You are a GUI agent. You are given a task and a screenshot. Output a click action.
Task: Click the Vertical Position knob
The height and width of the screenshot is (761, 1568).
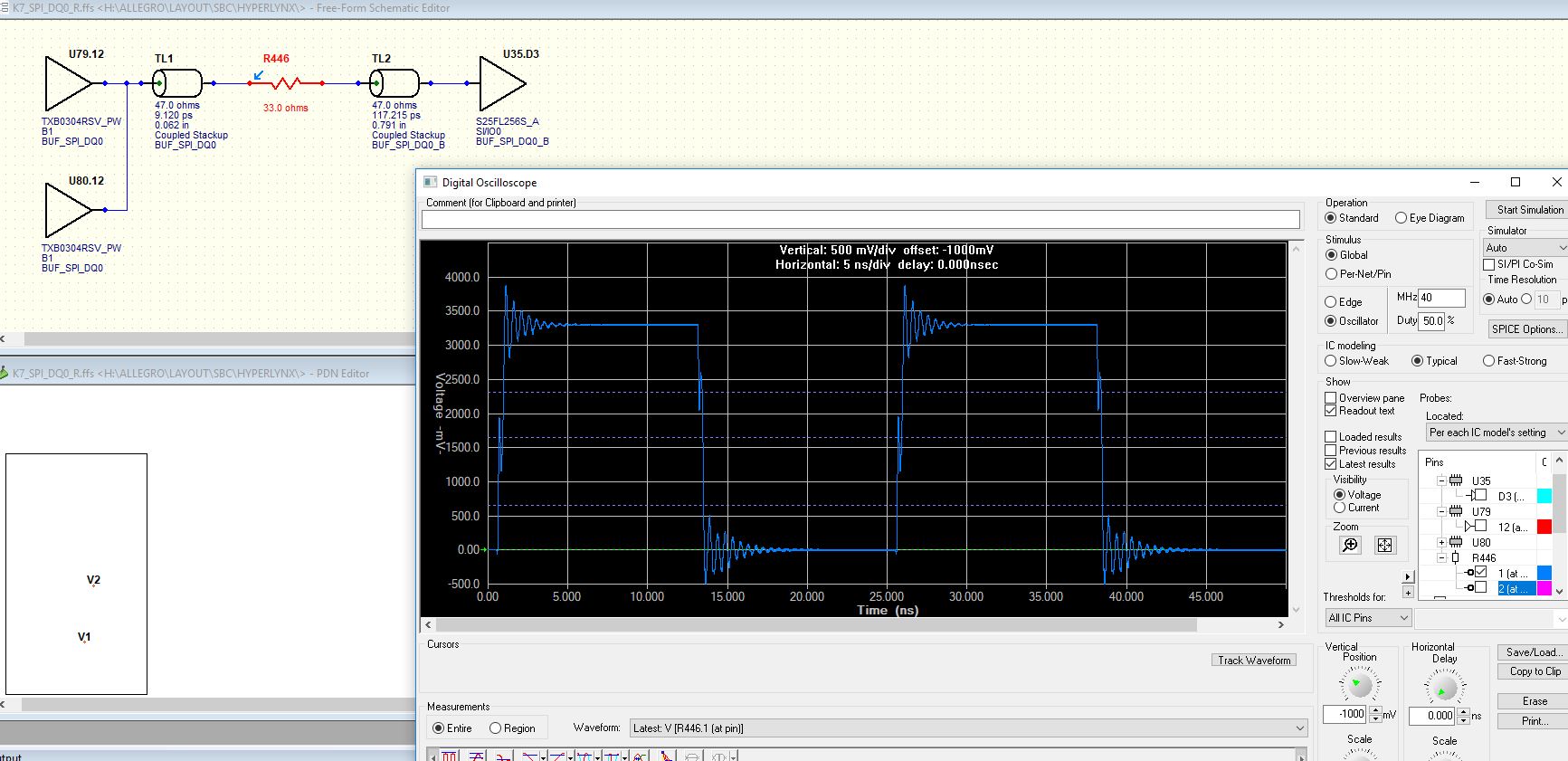tap(1359, 685)
